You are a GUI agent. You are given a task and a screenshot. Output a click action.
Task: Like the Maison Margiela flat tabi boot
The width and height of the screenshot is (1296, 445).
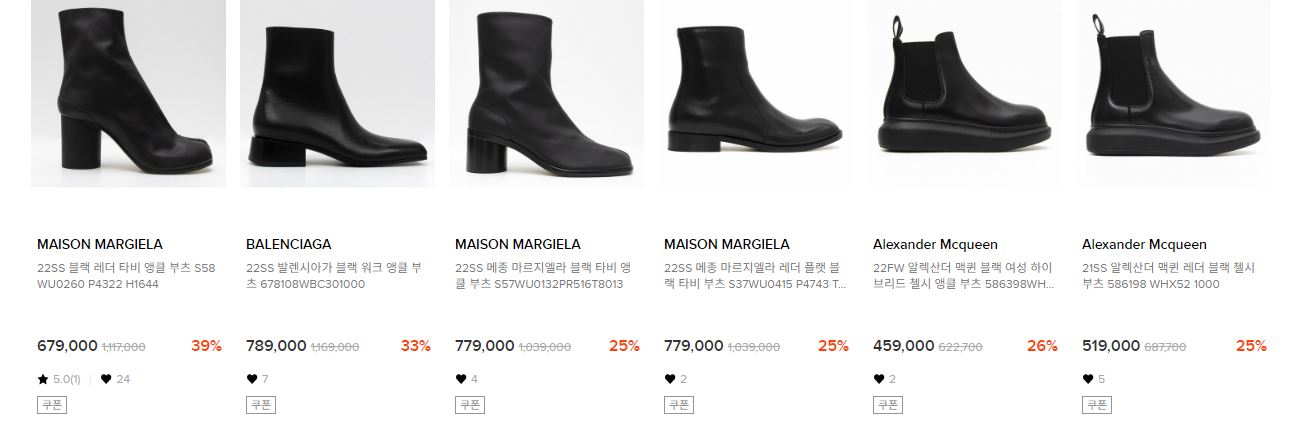click(670, 379)
